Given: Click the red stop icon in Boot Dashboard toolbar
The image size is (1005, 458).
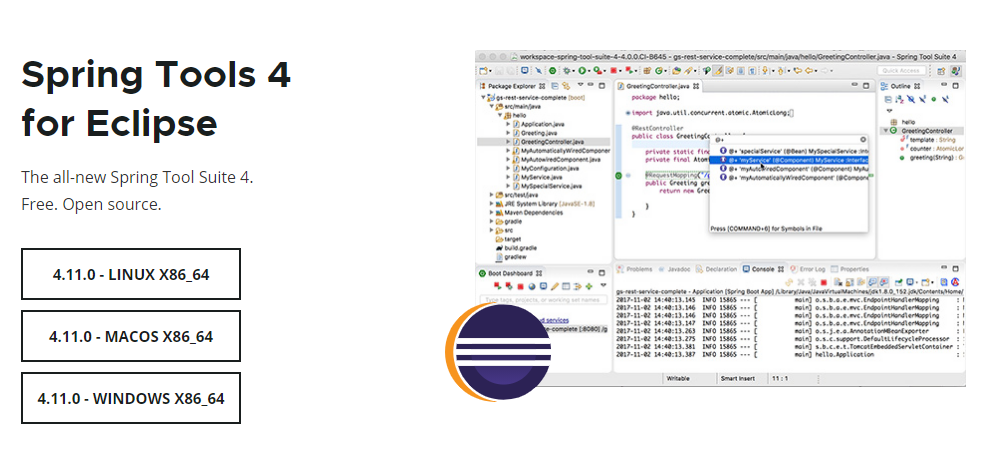Looking at the screenshot, I should coord(520,286).
